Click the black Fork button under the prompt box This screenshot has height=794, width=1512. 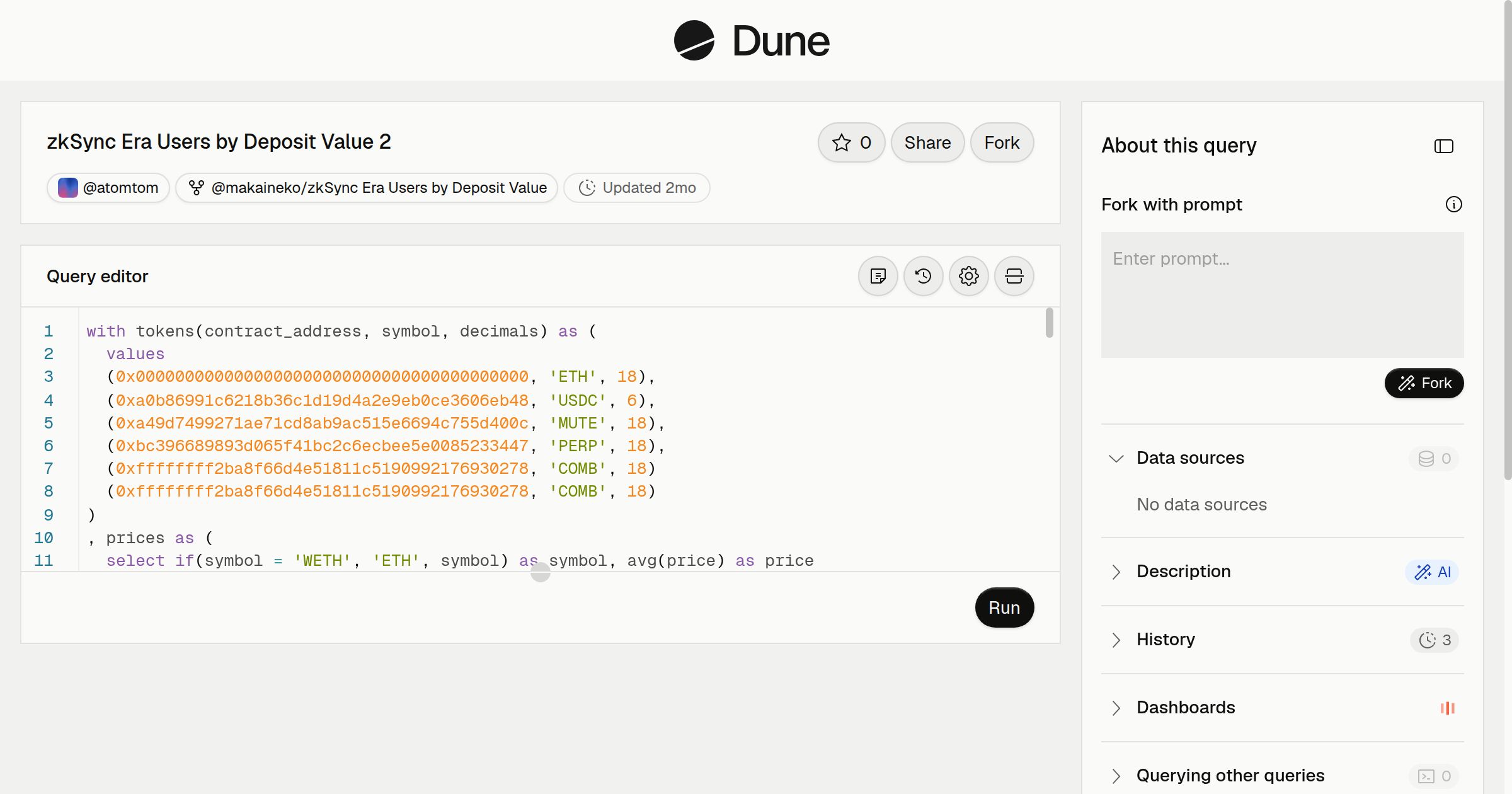[x=1424, y=383]
